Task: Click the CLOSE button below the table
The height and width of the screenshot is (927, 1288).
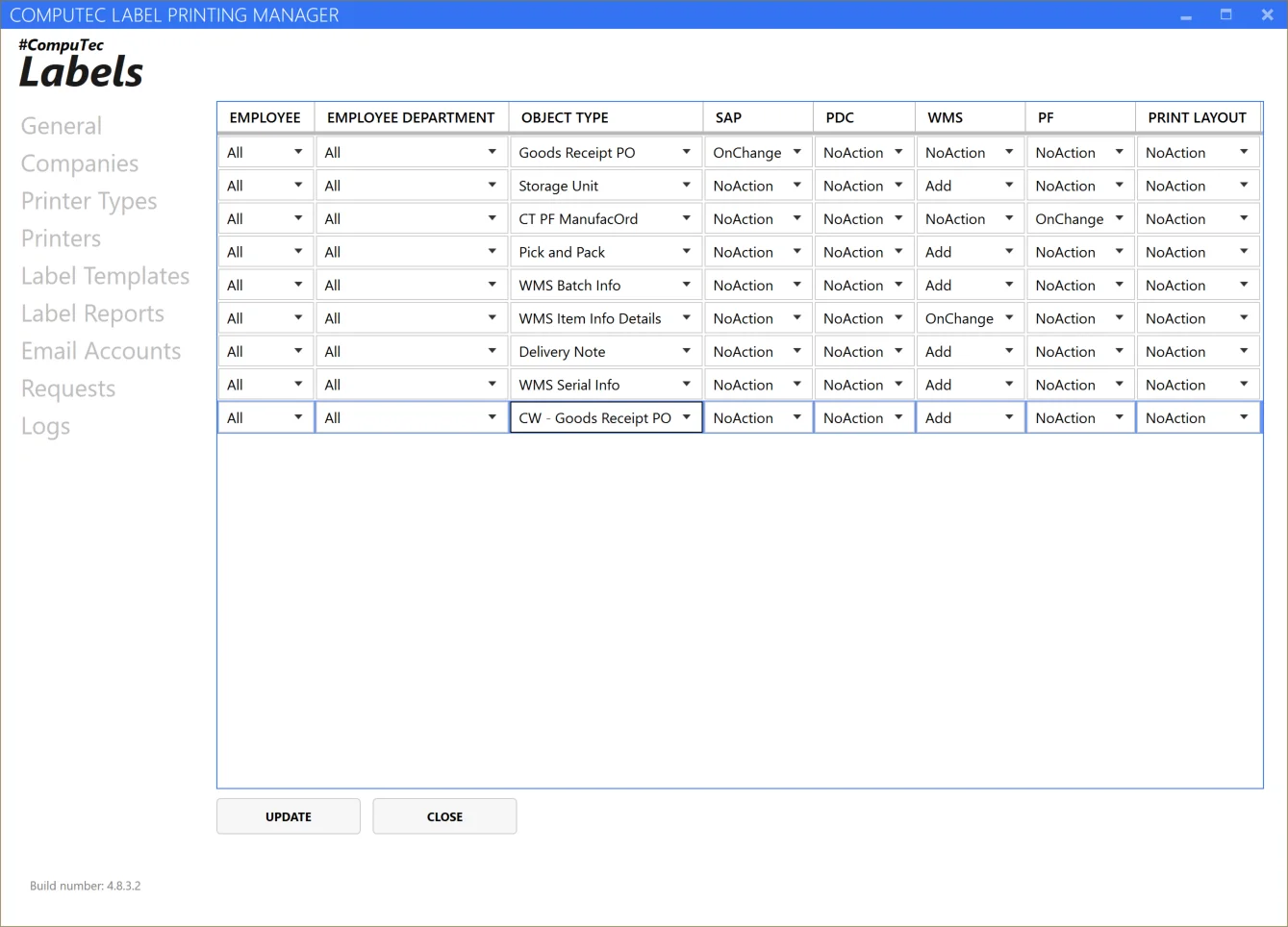Action: (444, 816)
